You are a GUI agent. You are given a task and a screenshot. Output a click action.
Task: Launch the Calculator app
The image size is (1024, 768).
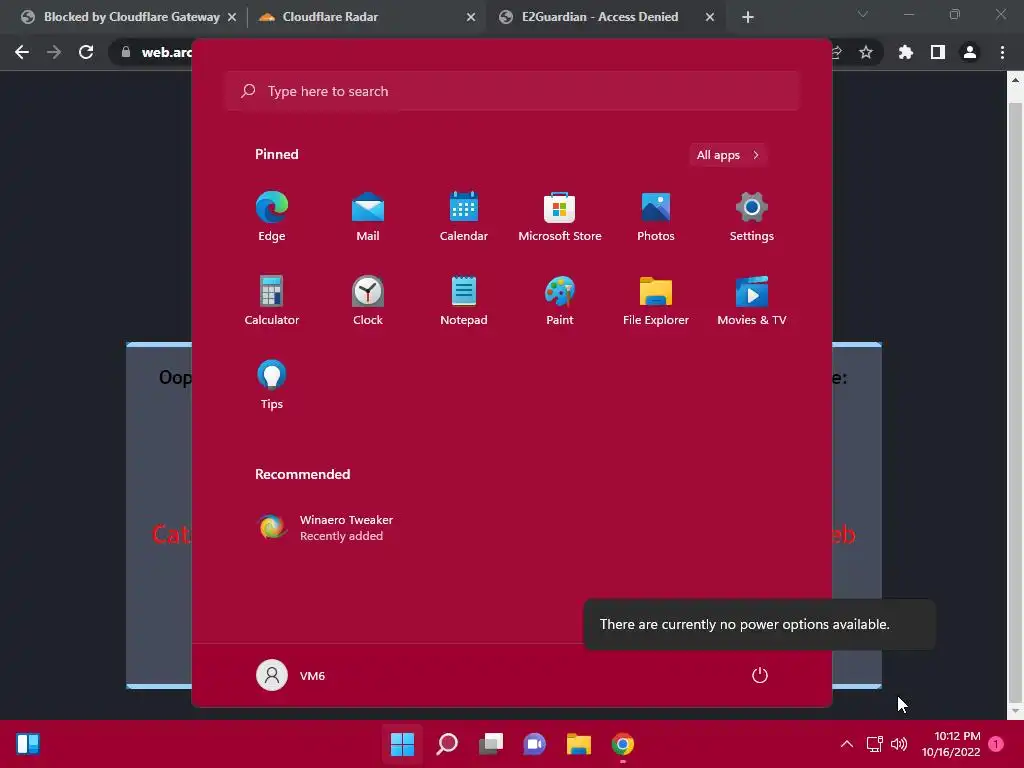coord(272,300)
